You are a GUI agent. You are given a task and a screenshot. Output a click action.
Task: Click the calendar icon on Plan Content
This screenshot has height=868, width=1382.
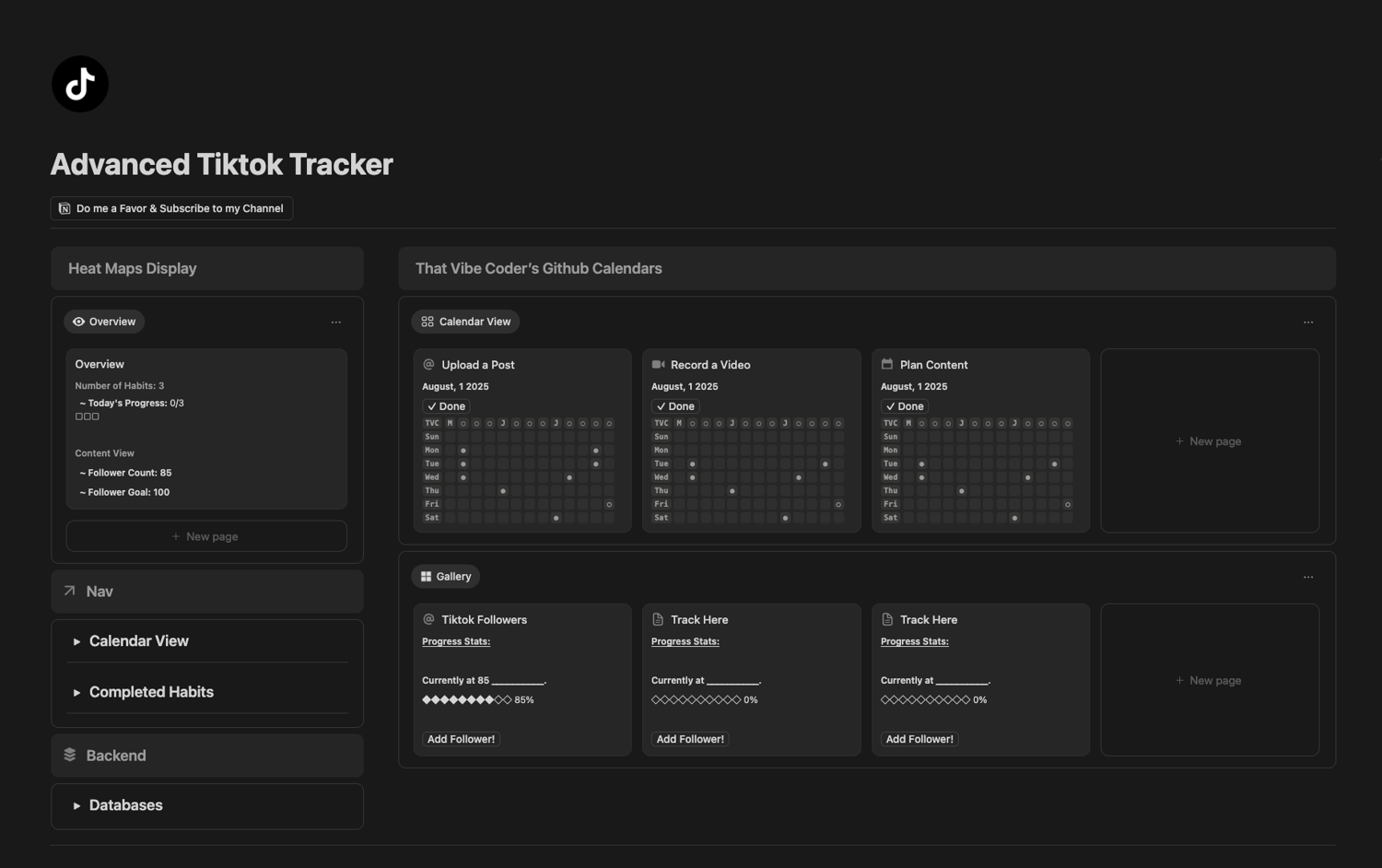coord(887,364)
